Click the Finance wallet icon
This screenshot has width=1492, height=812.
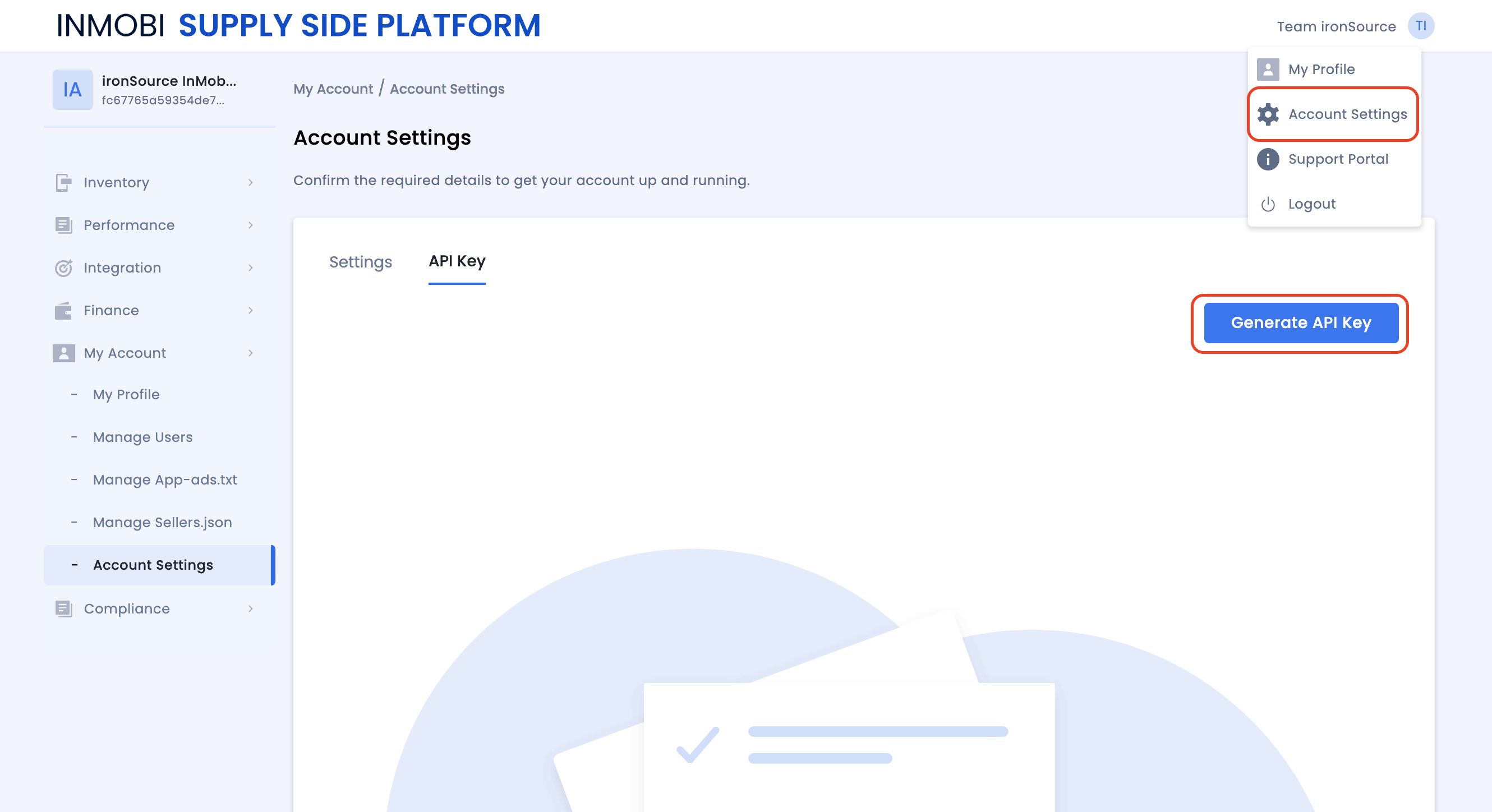[x=63, y=311]
